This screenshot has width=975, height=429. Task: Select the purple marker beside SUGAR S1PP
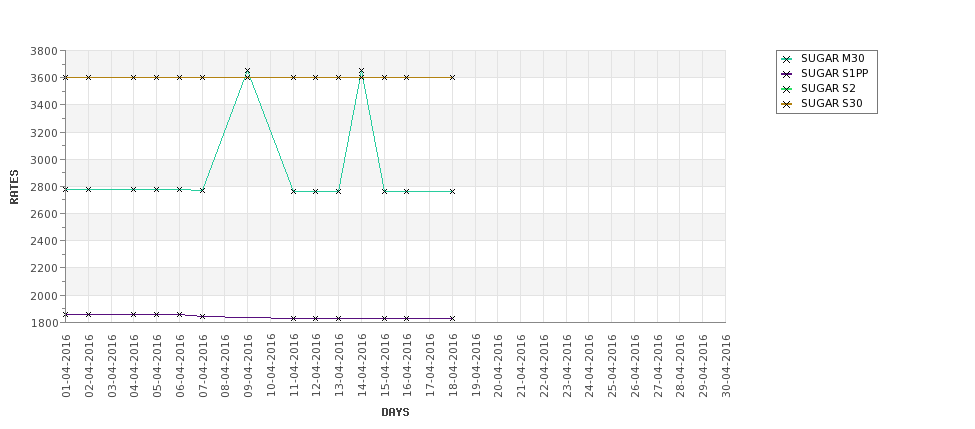click(x=787, y=74)
